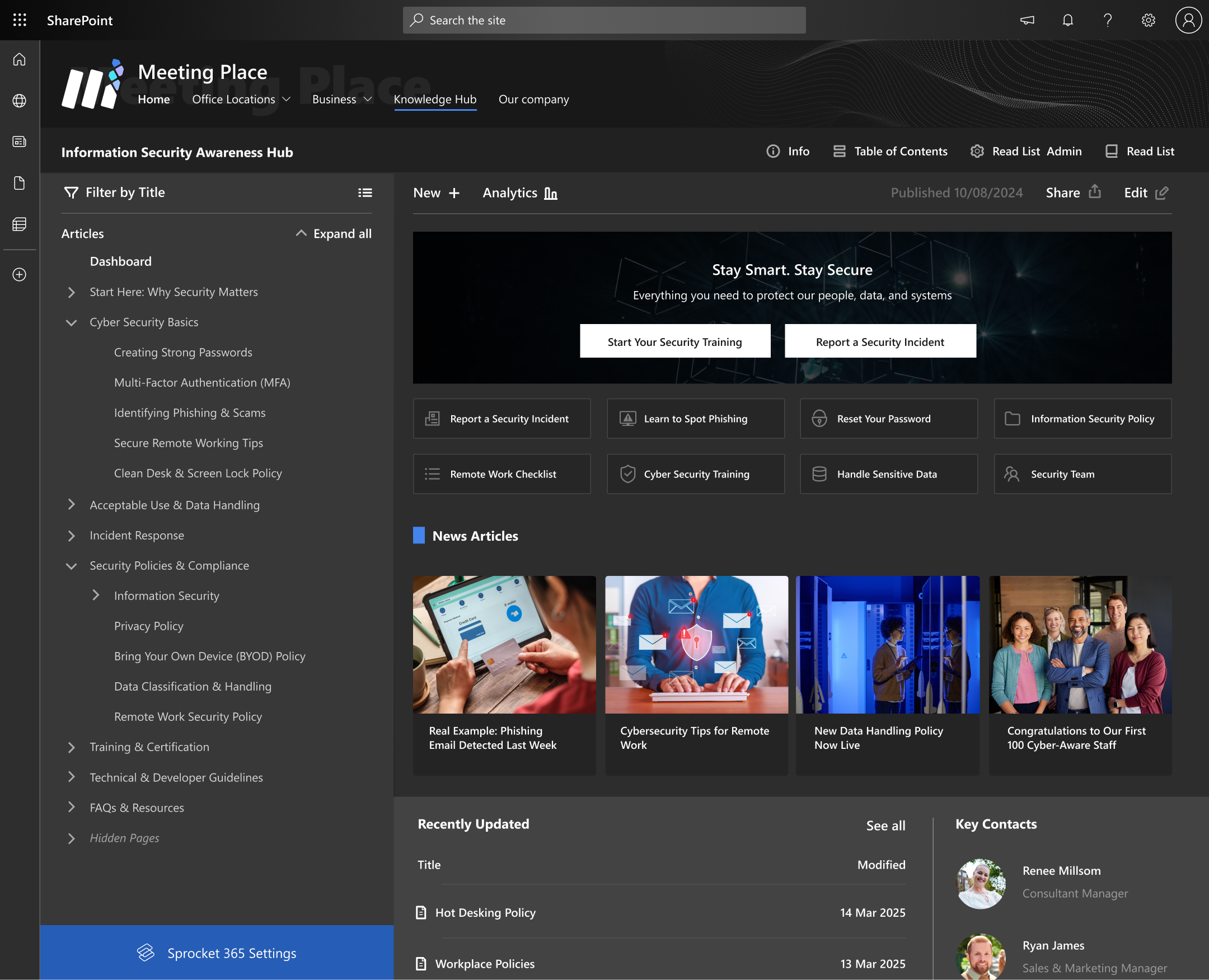Expand Incident Response section

click(71, 535)
